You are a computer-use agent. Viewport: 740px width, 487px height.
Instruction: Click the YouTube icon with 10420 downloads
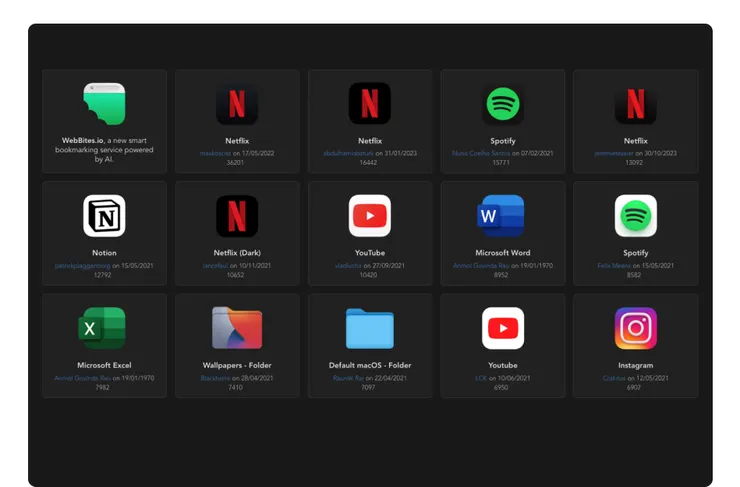tap(370, 216)
